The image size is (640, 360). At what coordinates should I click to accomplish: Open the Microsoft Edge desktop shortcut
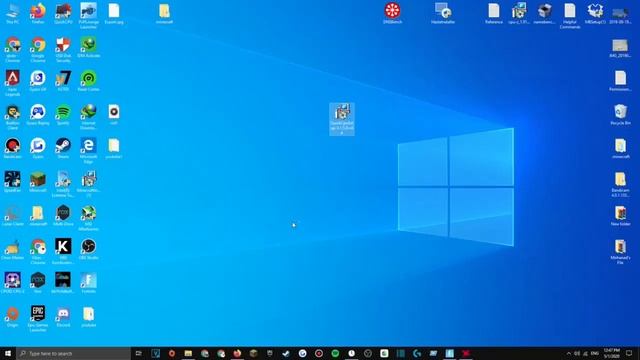[89, 151]
